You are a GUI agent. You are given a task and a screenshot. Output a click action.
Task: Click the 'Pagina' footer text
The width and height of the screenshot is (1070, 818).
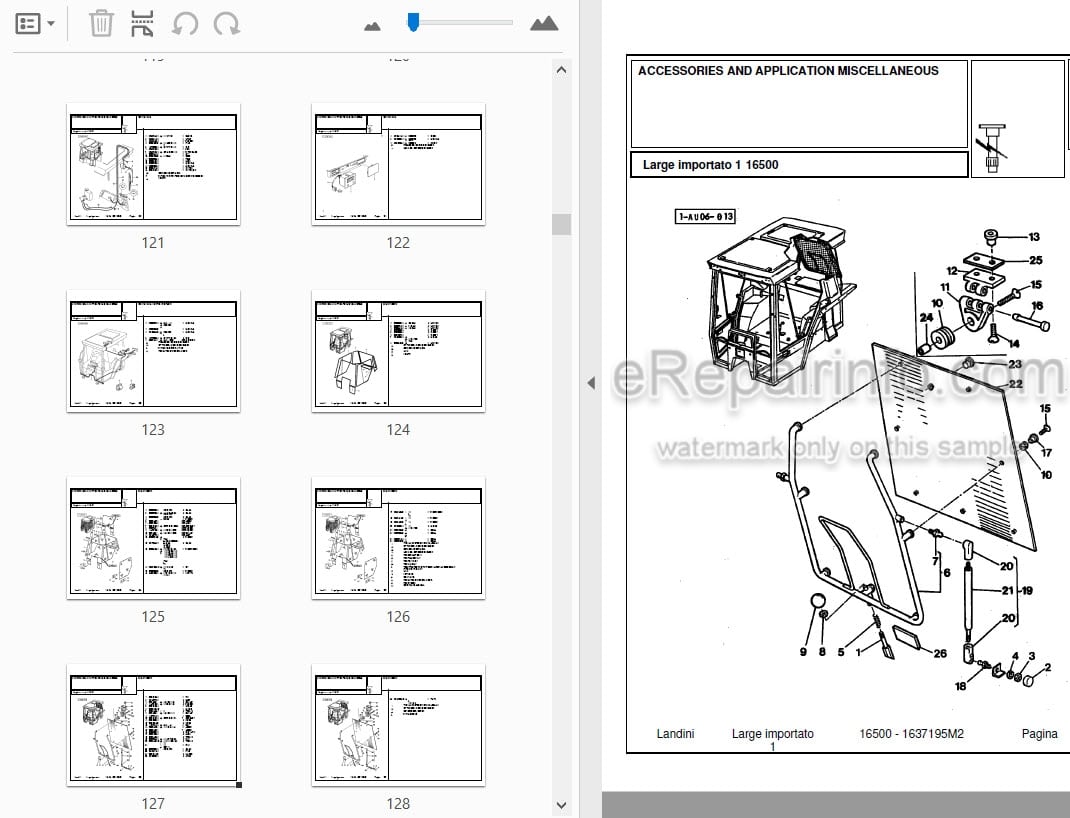pyautogui.click(x=1039, y=734)
